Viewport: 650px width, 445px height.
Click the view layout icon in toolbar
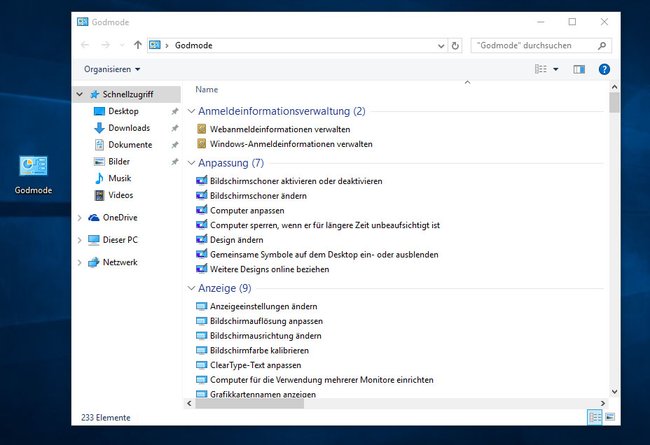541,69
